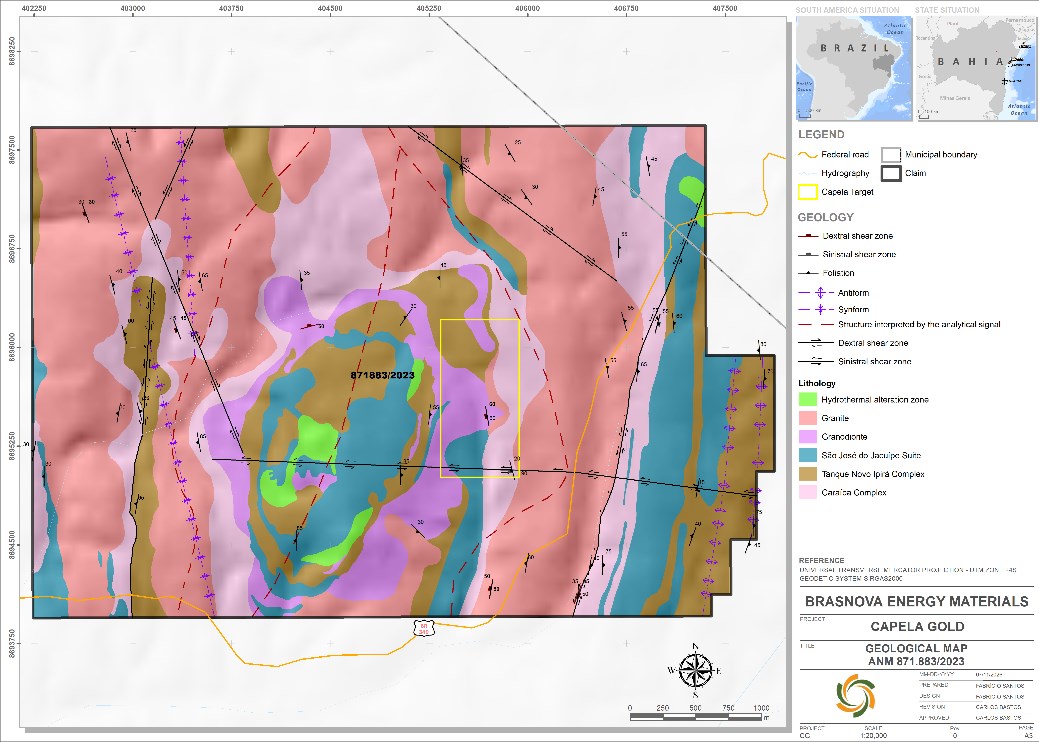Image resolution: width=1039 pixels, height=742 pixels.
Task: Click the GEOLOGY heading
Action: (826, 217)
